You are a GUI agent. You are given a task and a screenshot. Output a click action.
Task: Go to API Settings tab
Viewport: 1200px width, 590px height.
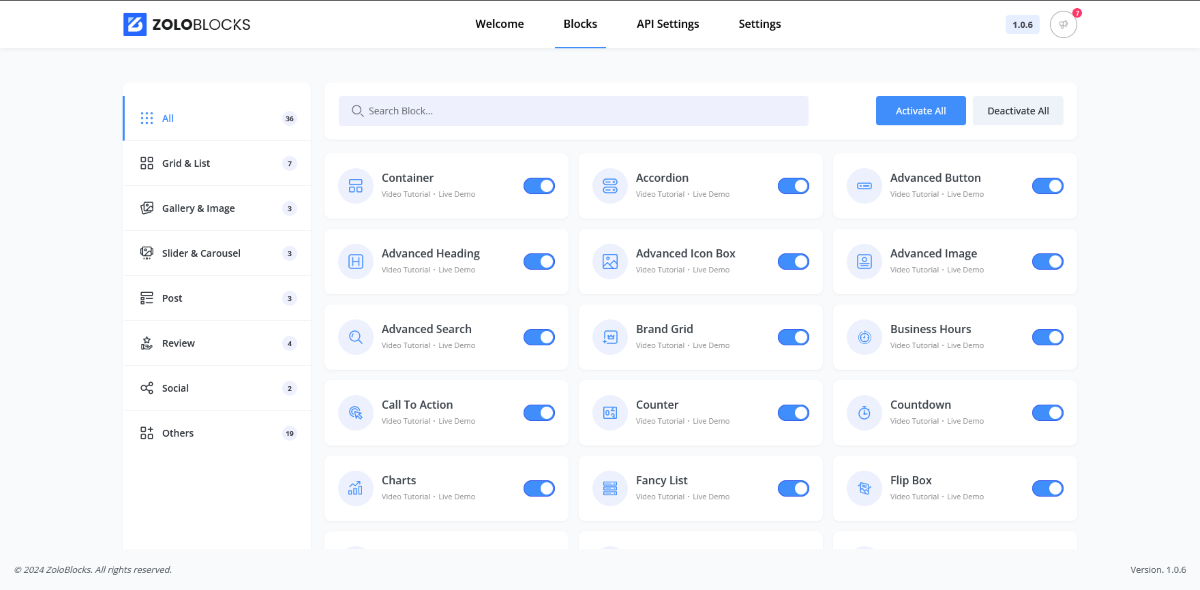click(x=668, y=24)
